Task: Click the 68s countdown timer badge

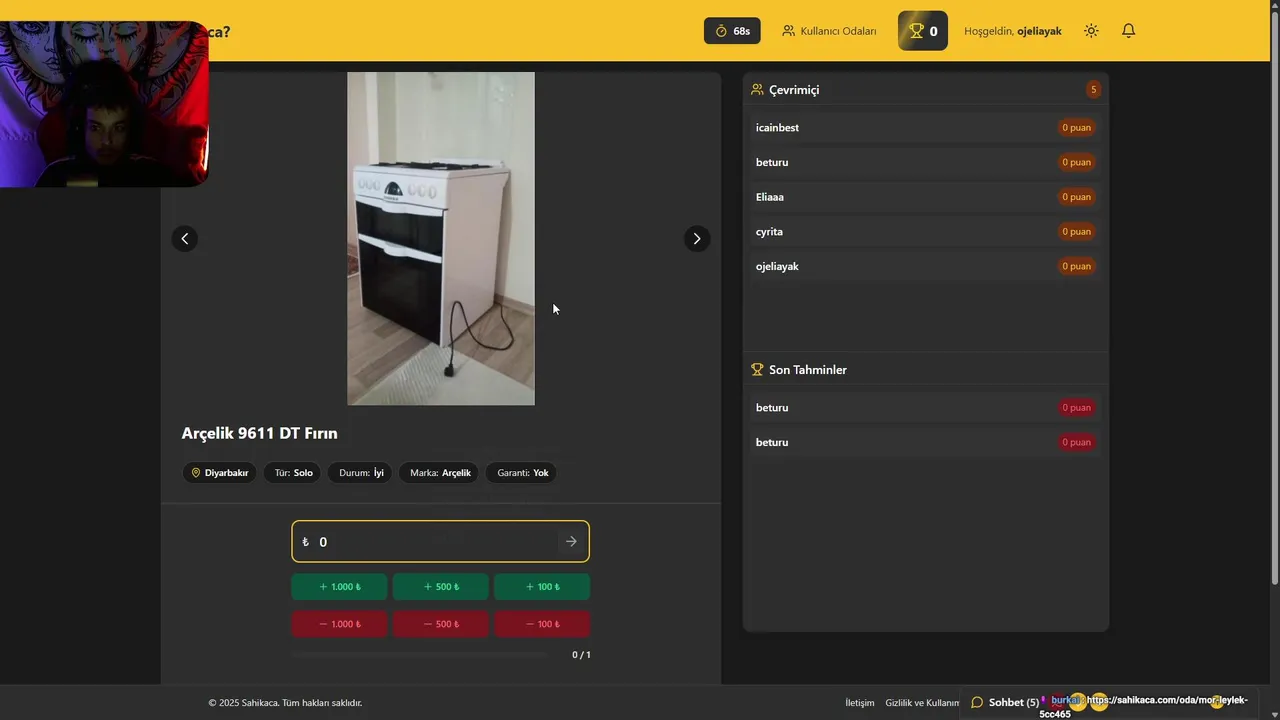Action: point(732,31)
